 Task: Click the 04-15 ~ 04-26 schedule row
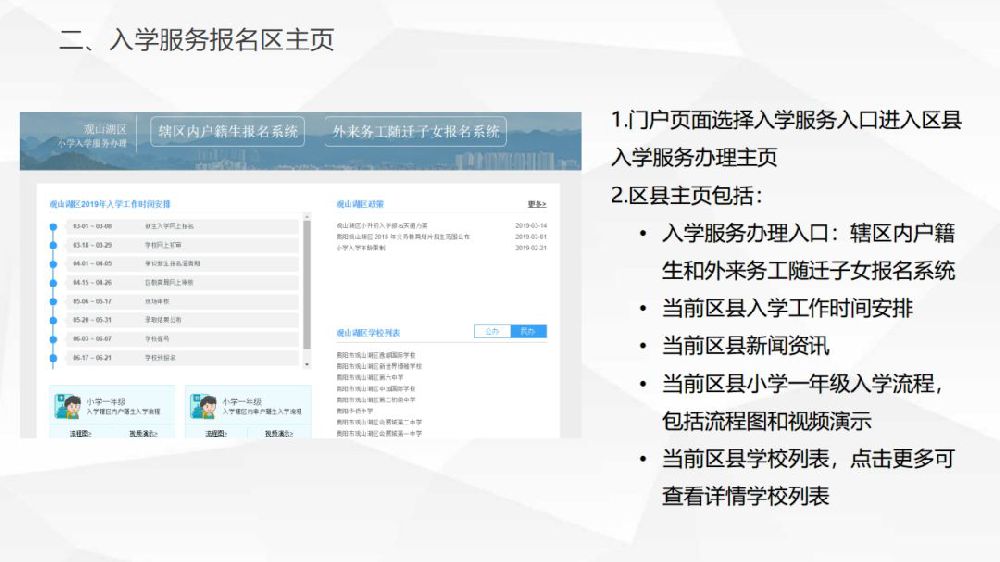(x=182, y=283)
